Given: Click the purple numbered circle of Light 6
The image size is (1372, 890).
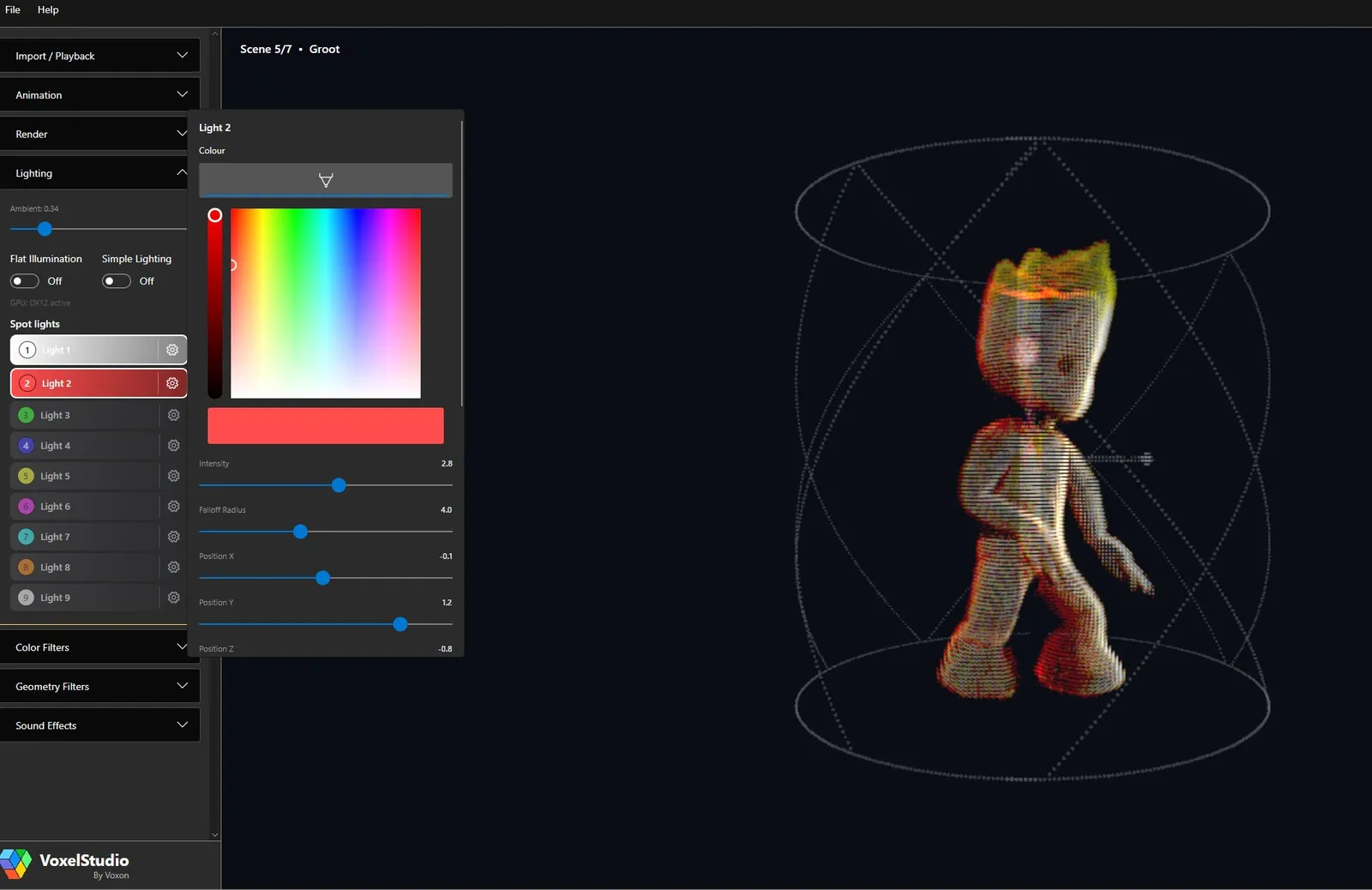Looking at the screenshot, I should tap(26, 507).
